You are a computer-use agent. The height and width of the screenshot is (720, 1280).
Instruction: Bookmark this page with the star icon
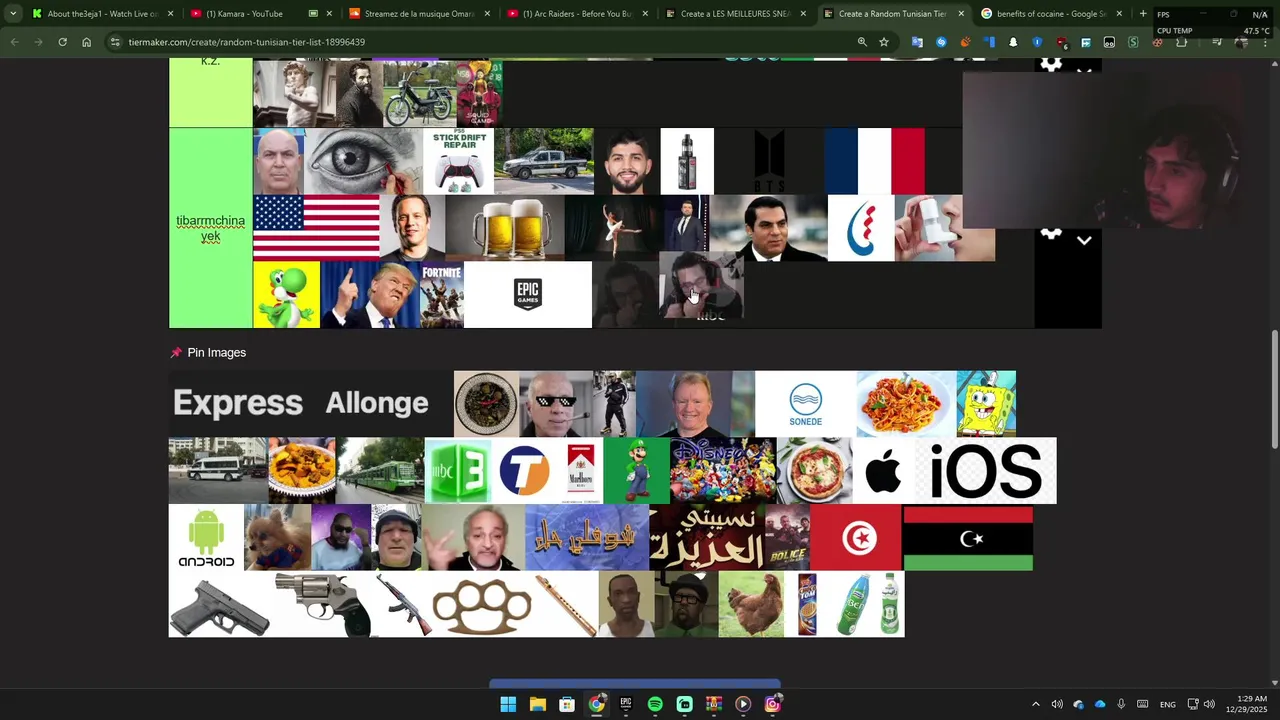click(884, 42)
